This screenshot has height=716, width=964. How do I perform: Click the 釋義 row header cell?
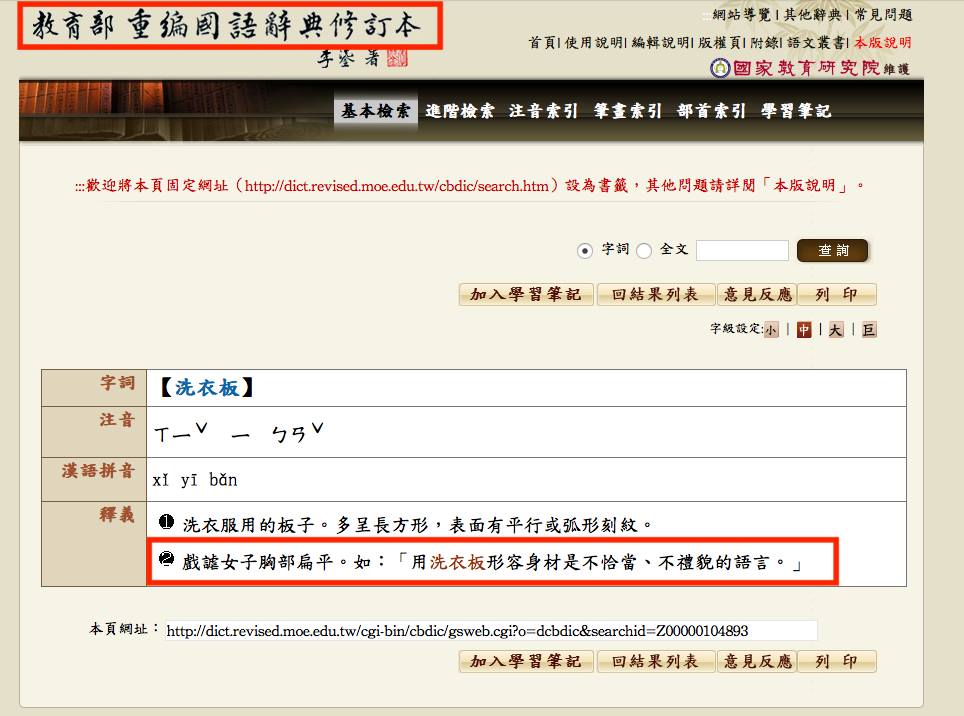[94, 544]
